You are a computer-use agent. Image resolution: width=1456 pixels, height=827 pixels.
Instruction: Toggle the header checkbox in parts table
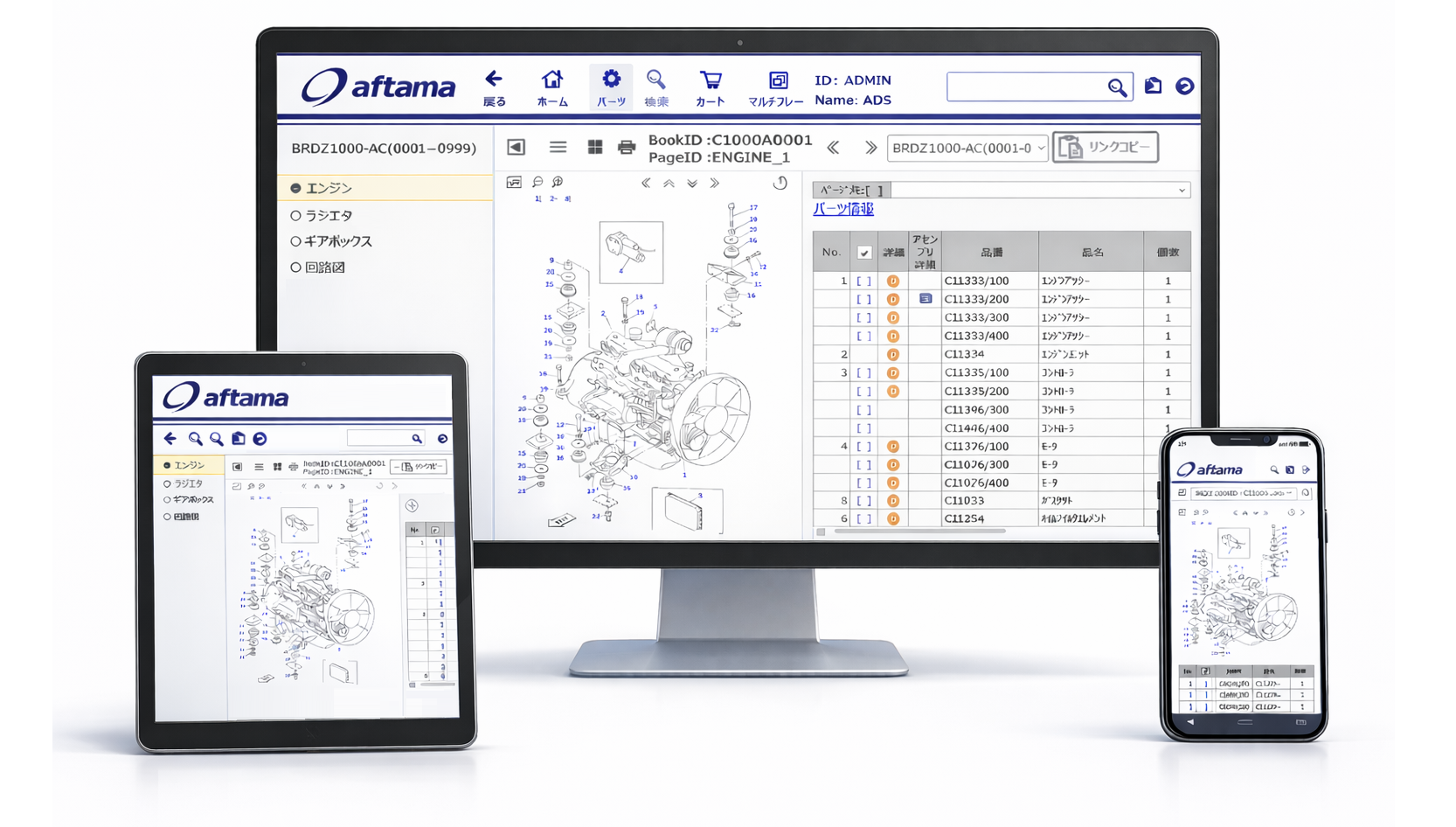[863, 253]
